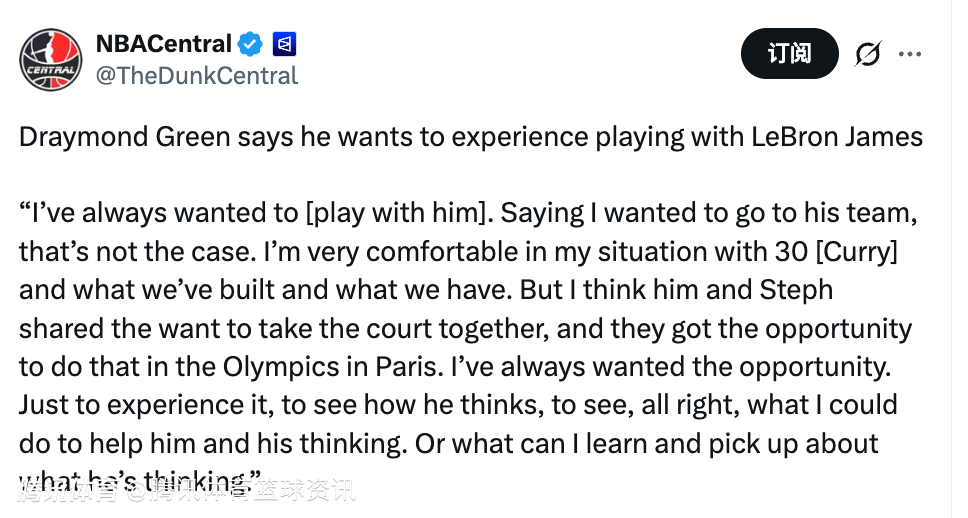Click the NBACentral profile avatar
The image size is (968, 518).
coord(50,60)
